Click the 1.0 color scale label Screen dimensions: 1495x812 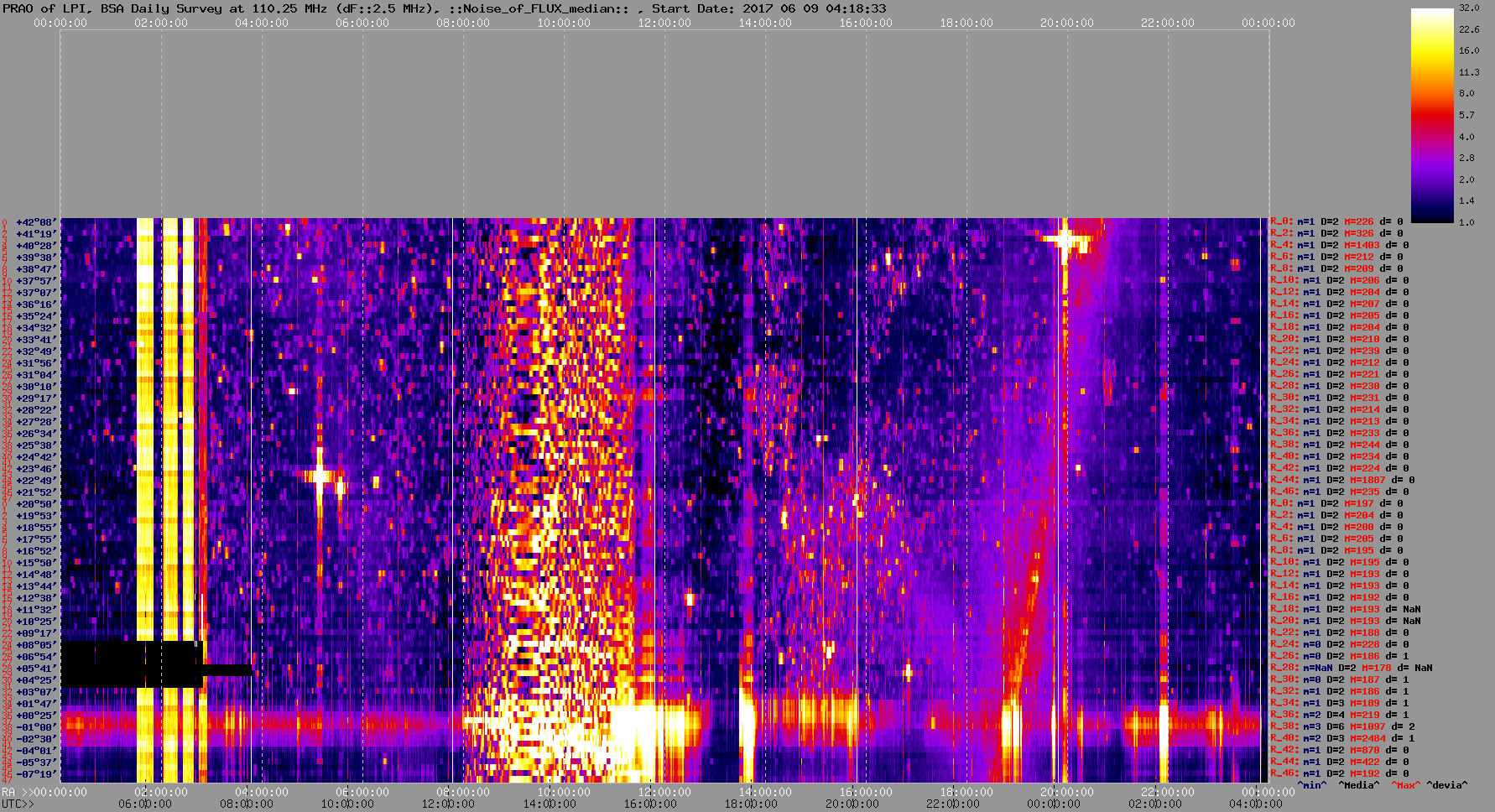point(1466,222)
